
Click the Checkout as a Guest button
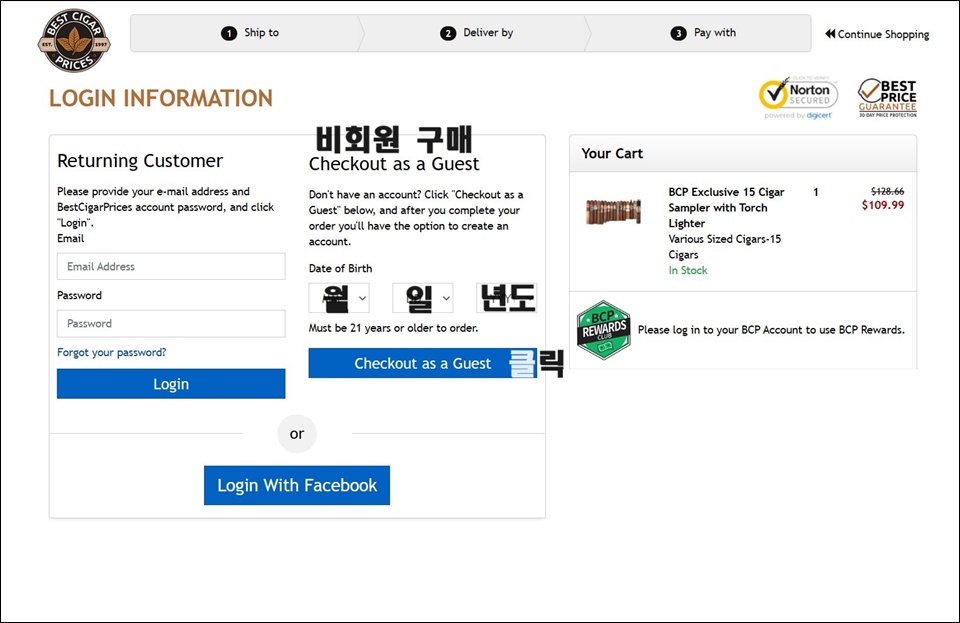click(x=422, y=363)
